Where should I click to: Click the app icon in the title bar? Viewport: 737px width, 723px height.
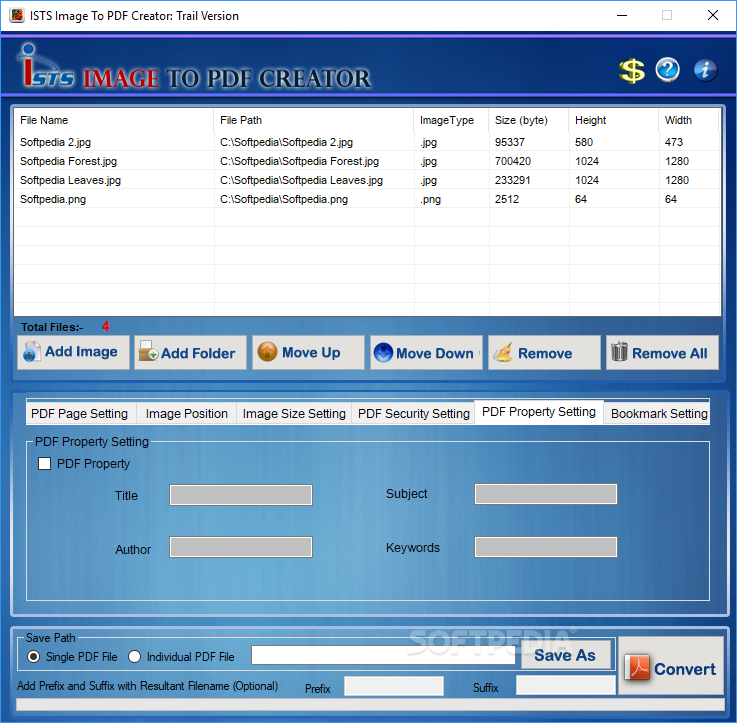click(17, 16)
